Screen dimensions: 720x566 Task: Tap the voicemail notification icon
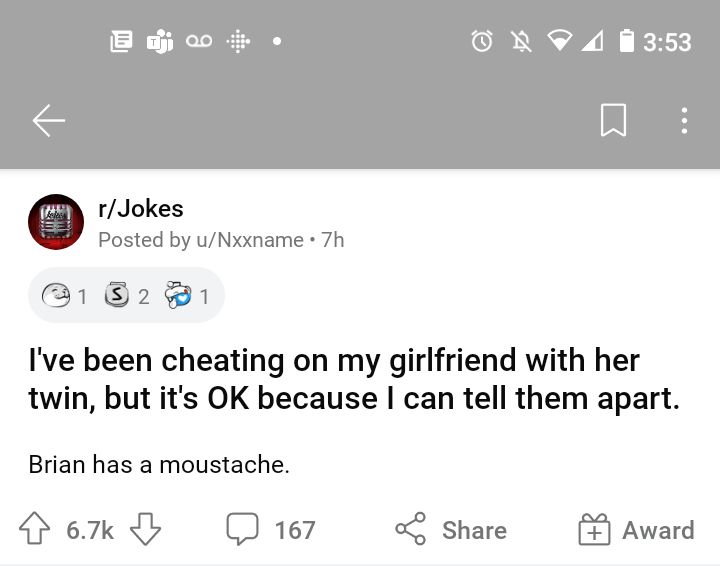pyautogui.click(x=200, y=41)
